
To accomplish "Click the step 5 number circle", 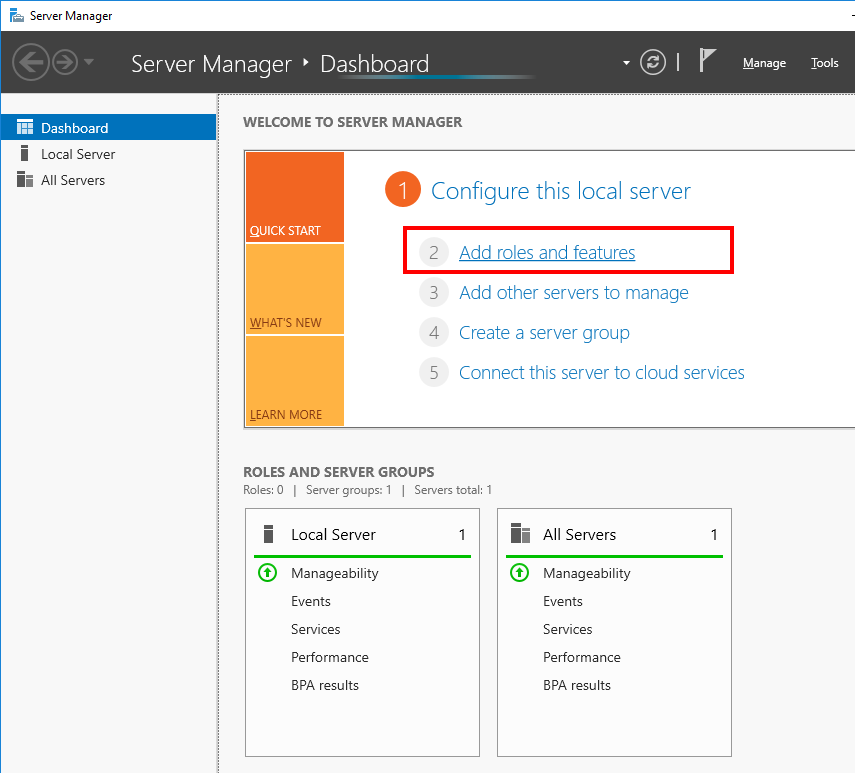I will coord(433,373).
